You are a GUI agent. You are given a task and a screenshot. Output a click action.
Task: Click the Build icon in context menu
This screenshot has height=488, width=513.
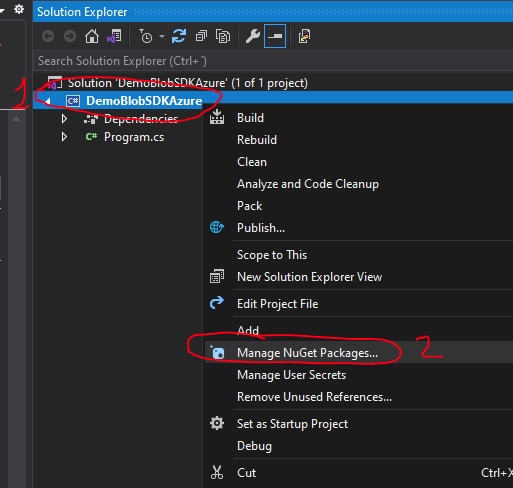coord(217,117)
